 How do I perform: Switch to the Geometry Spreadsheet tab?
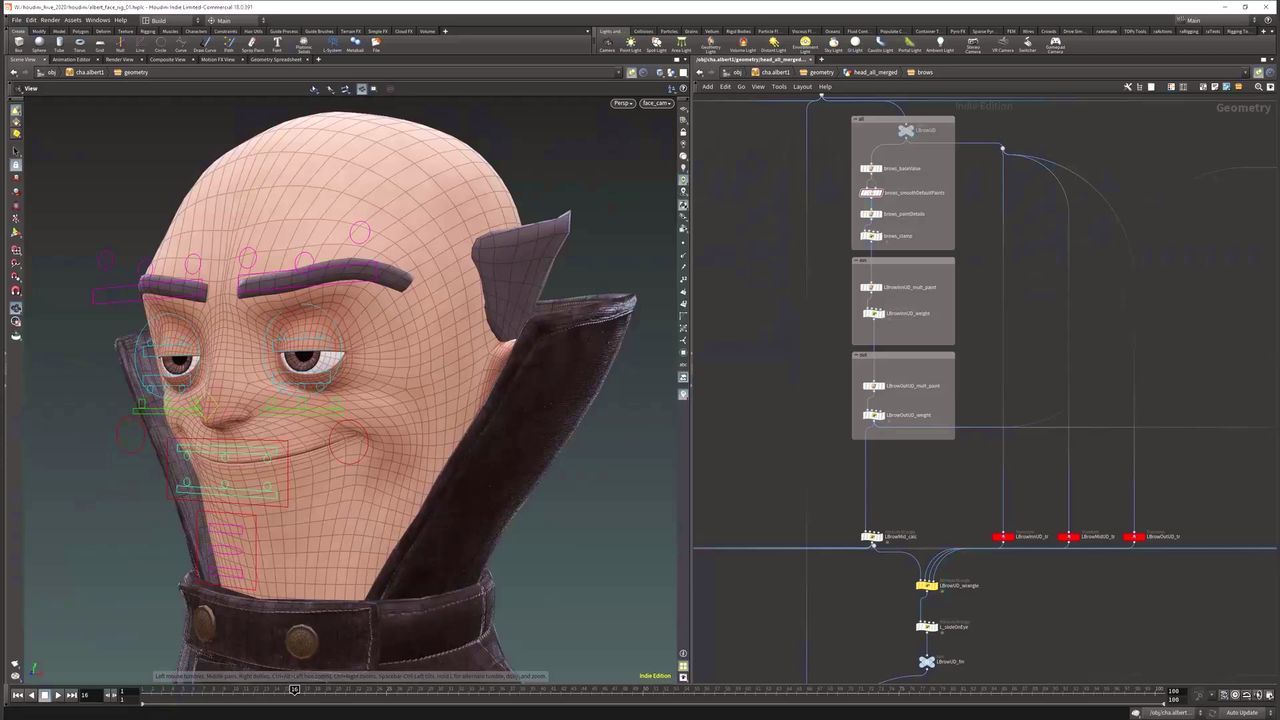click(275, 59)
